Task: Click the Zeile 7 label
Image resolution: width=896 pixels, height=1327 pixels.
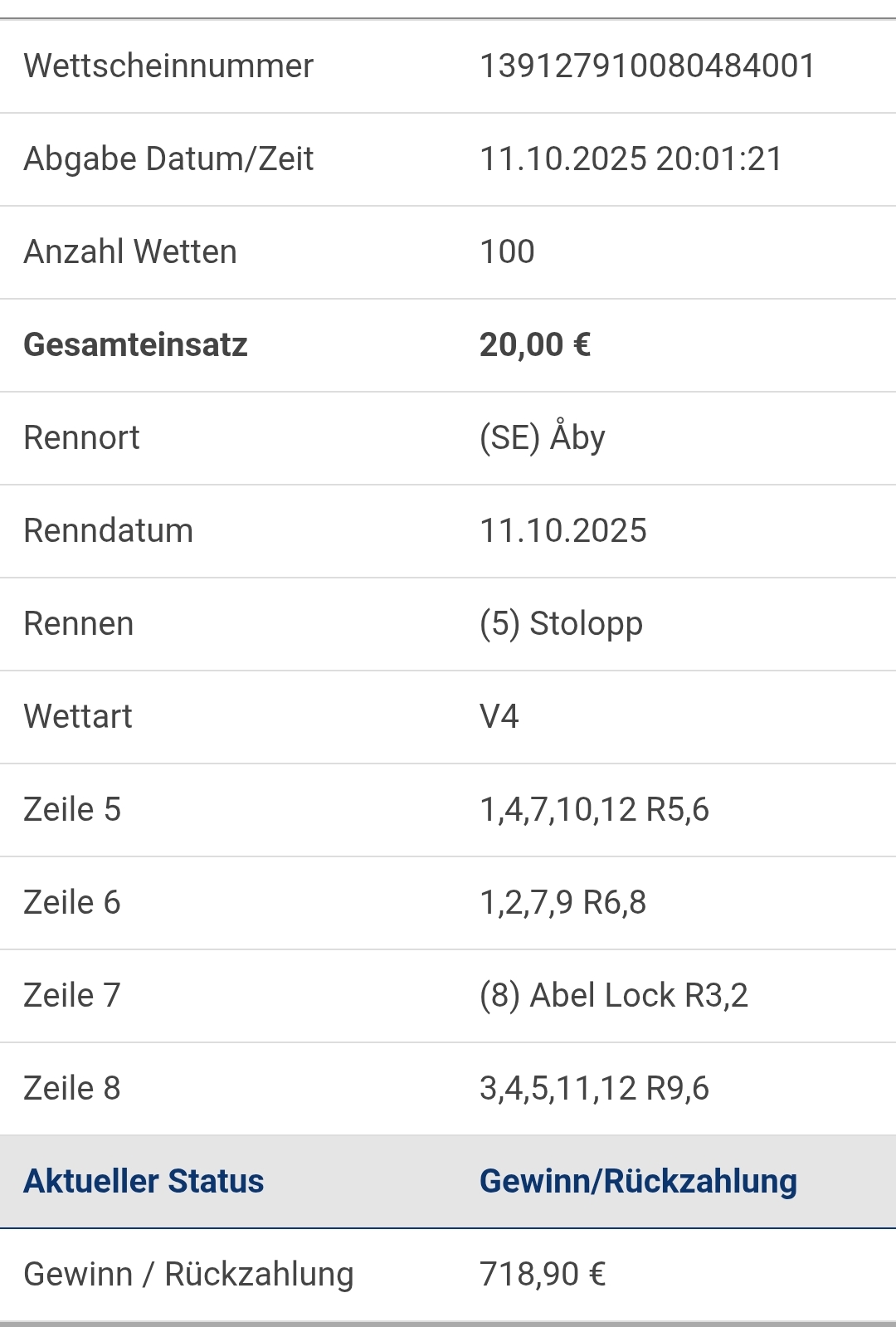Action: (x=72, y=995)
